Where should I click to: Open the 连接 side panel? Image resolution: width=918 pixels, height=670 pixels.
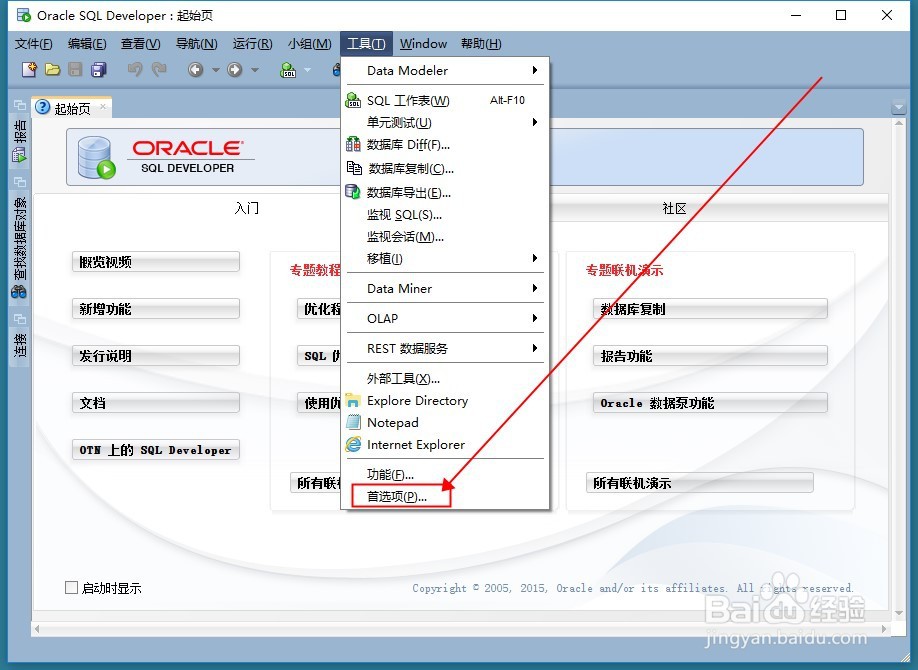pos(19,345)
